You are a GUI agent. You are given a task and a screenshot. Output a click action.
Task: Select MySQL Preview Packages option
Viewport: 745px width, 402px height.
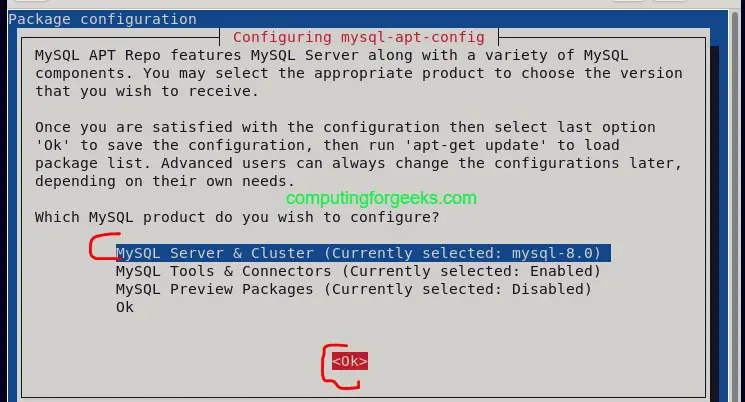(353, 289)
